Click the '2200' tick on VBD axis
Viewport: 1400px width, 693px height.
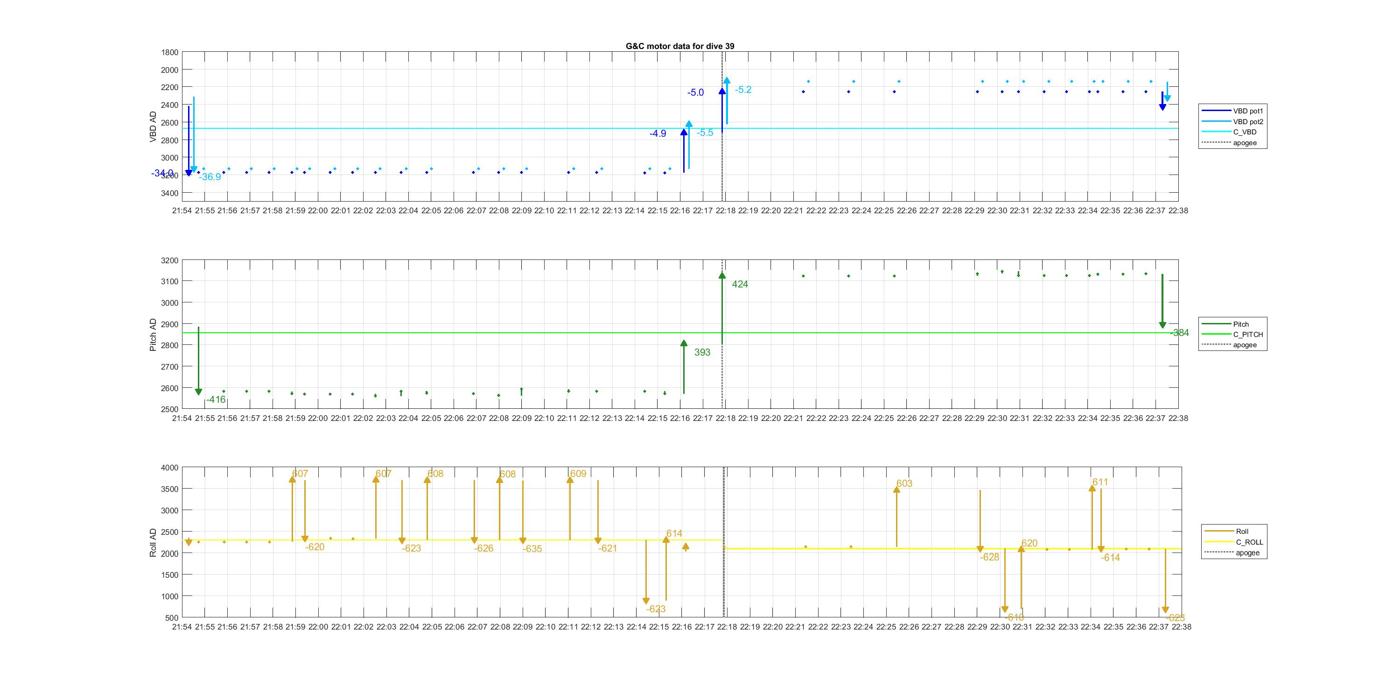coord(169,87)
